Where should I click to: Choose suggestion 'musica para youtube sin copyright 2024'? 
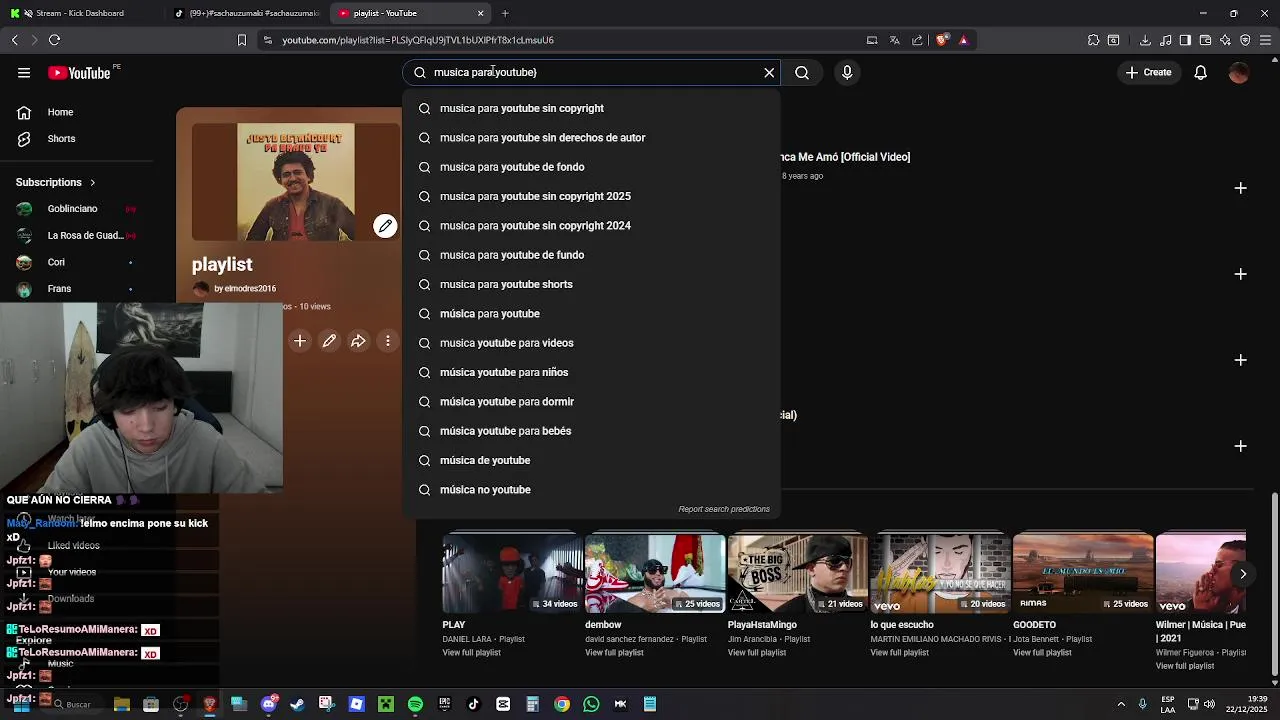tap(591, 225)
